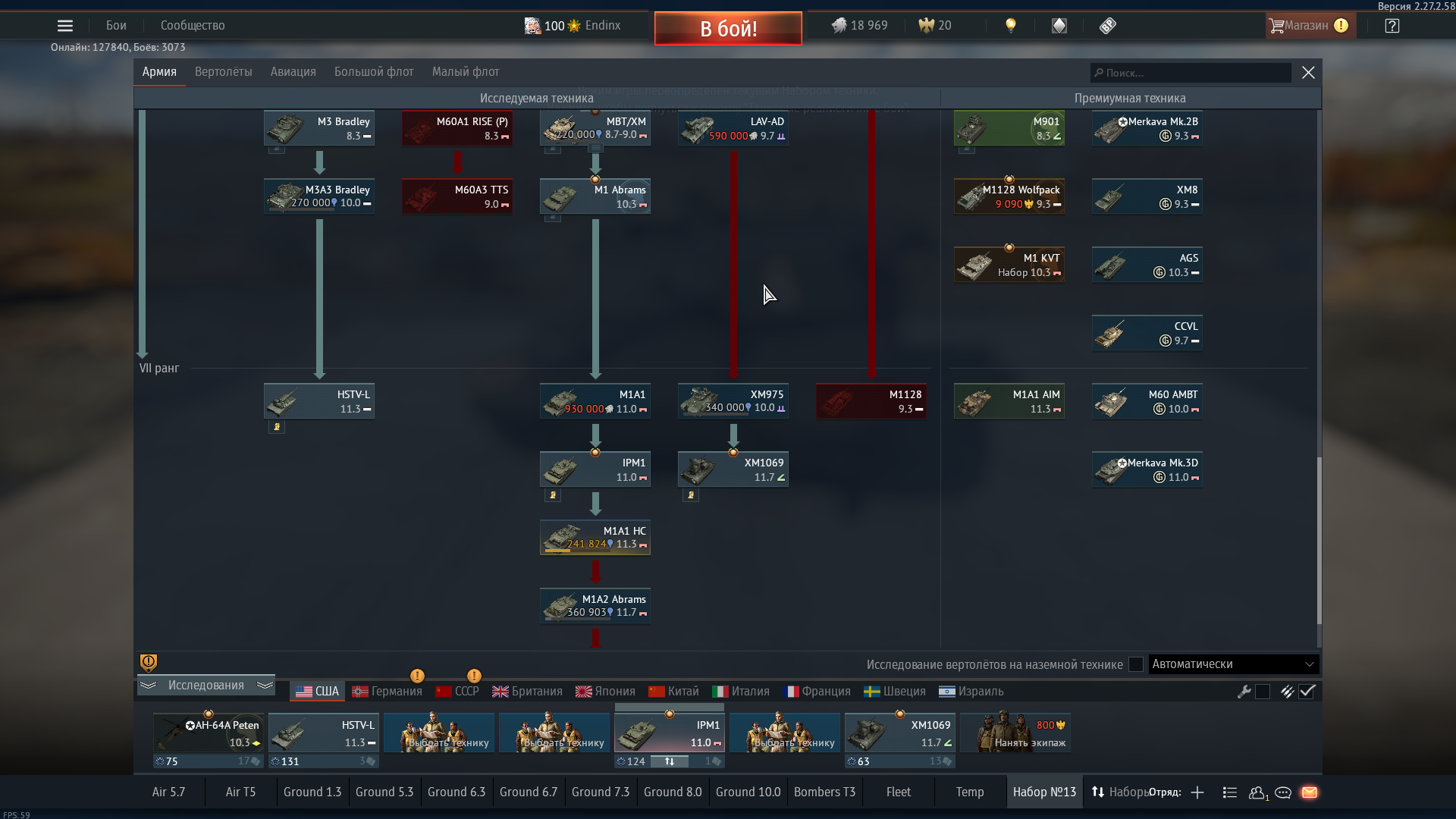The width and height of the screenshot is (1456, 819).
Task: Click the small badge icon under HSTV-L tree card
Action: [277, 427]
